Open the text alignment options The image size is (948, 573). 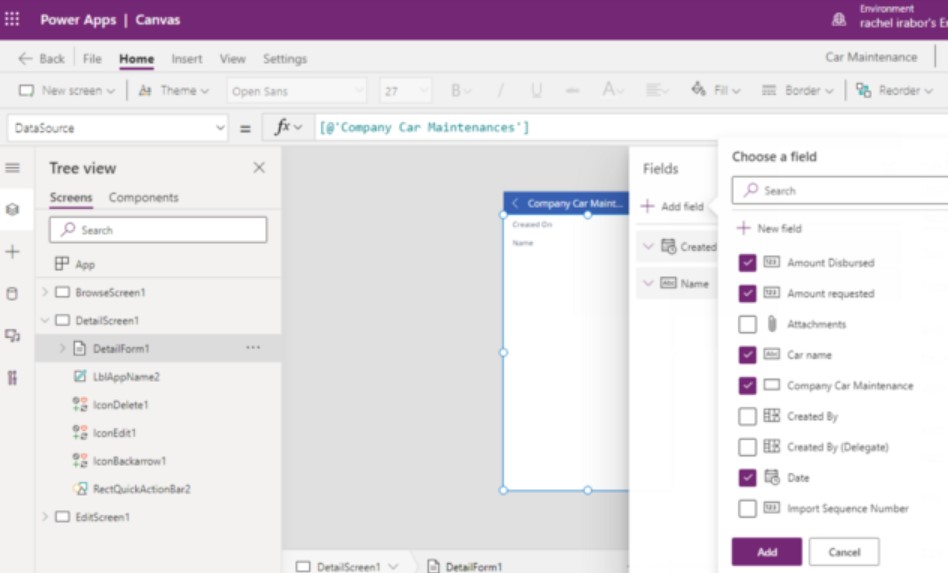657,91
